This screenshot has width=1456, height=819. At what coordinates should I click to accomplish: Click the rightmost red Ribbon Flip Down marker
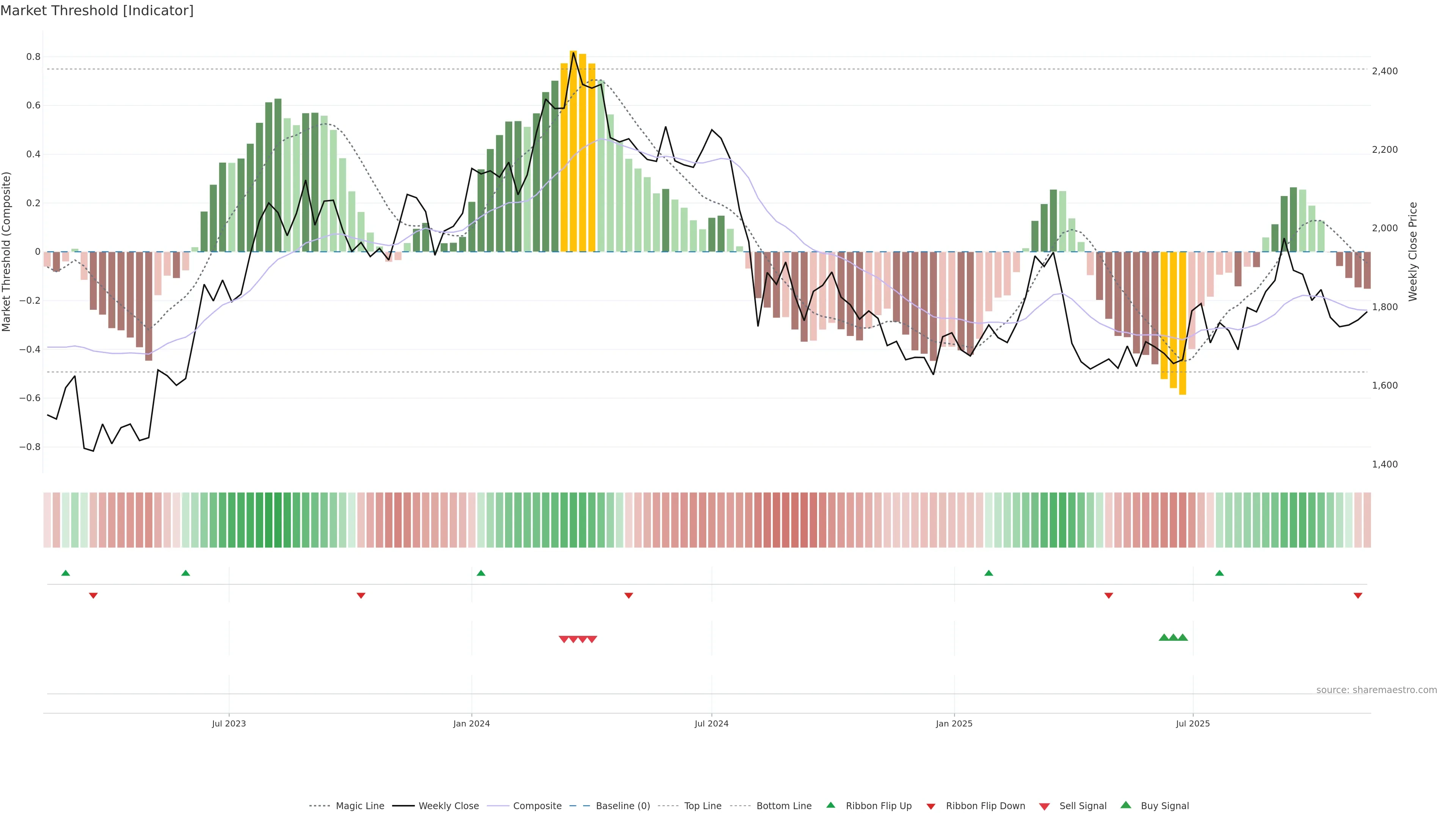1358,596
